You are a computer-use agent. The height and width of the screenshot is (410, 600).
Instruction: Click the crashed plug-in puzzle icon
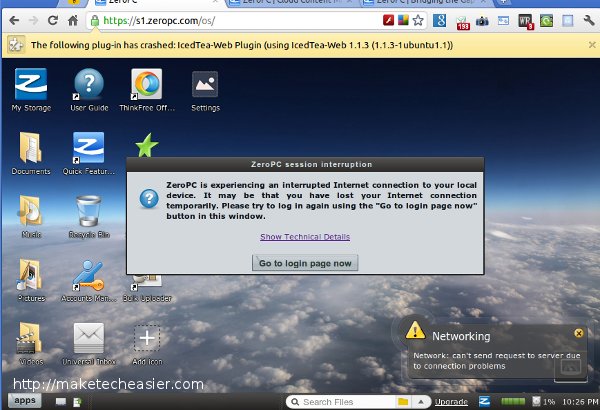[16, 45]
